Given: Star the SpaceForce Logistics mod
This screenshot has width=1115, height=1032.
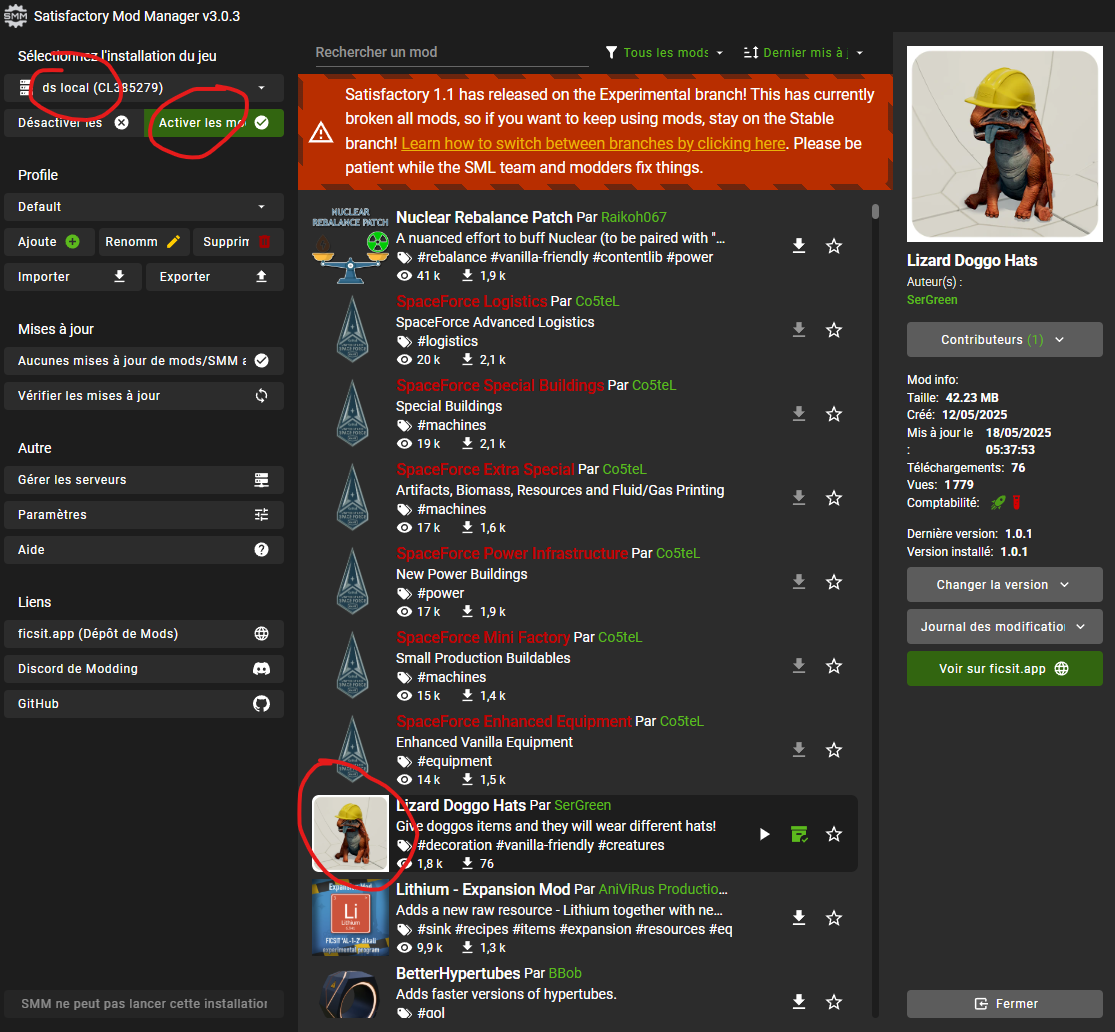Looking at the screenshot, I should click(x=833, y=330).
